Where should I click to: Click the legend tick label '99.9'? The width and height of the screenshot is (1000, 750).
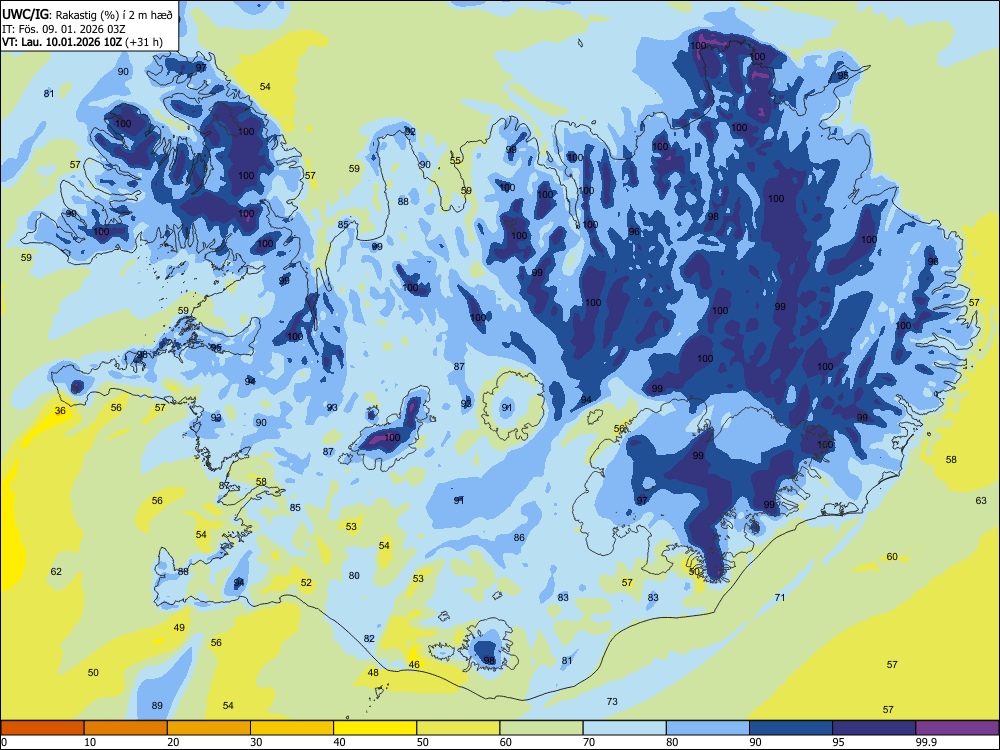pyautogui.click(x=926, y=742)
